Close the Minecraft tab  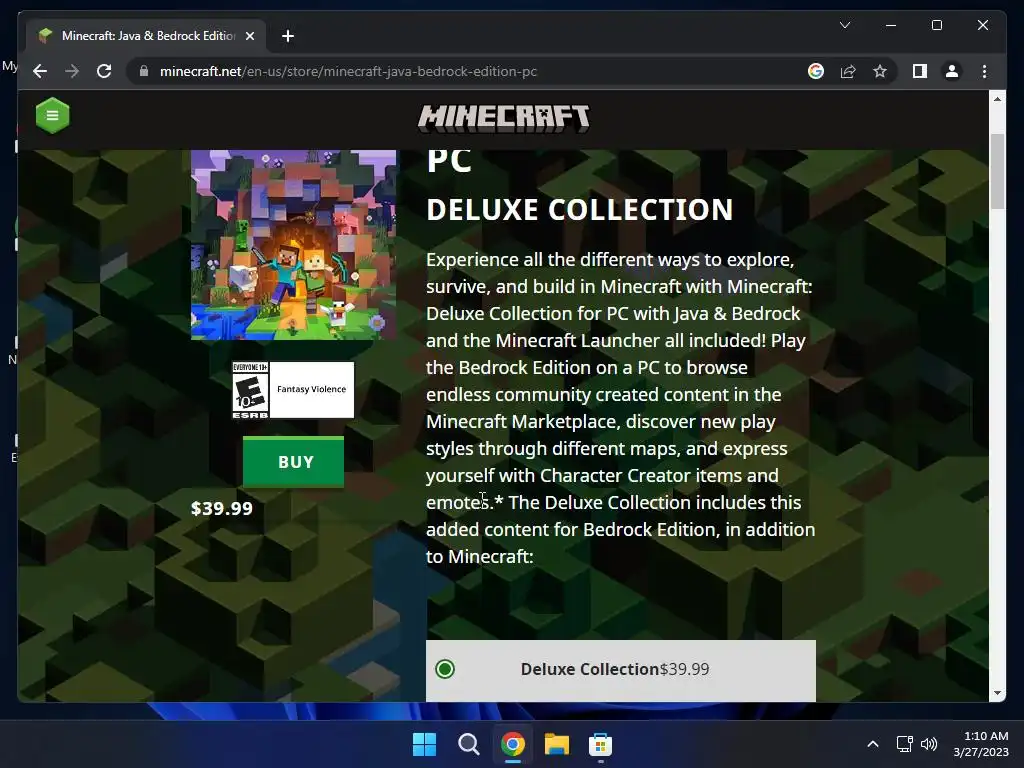coord(249,36)
